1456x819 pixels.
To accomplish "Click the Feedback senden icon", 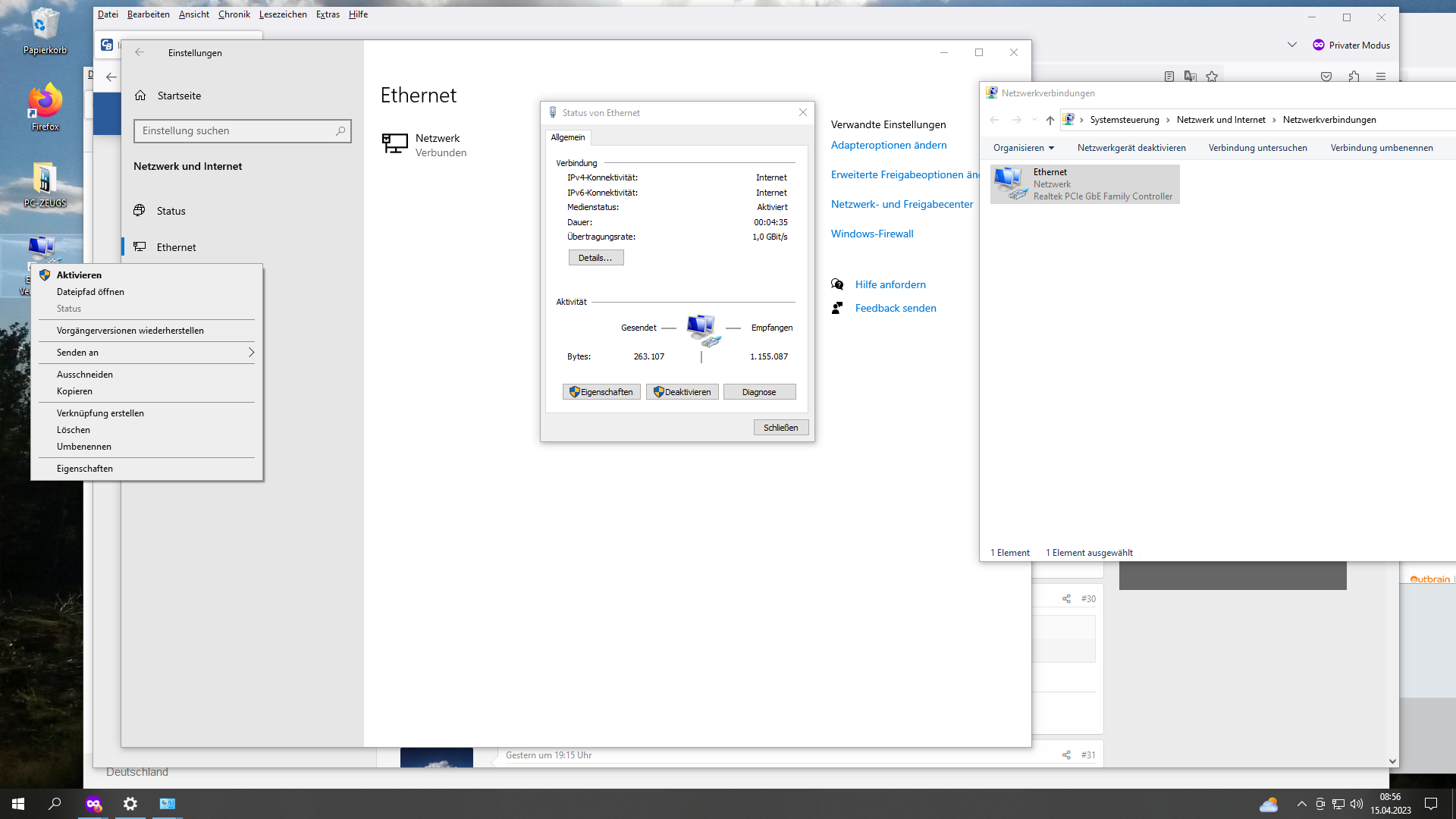I will point(837,308).
